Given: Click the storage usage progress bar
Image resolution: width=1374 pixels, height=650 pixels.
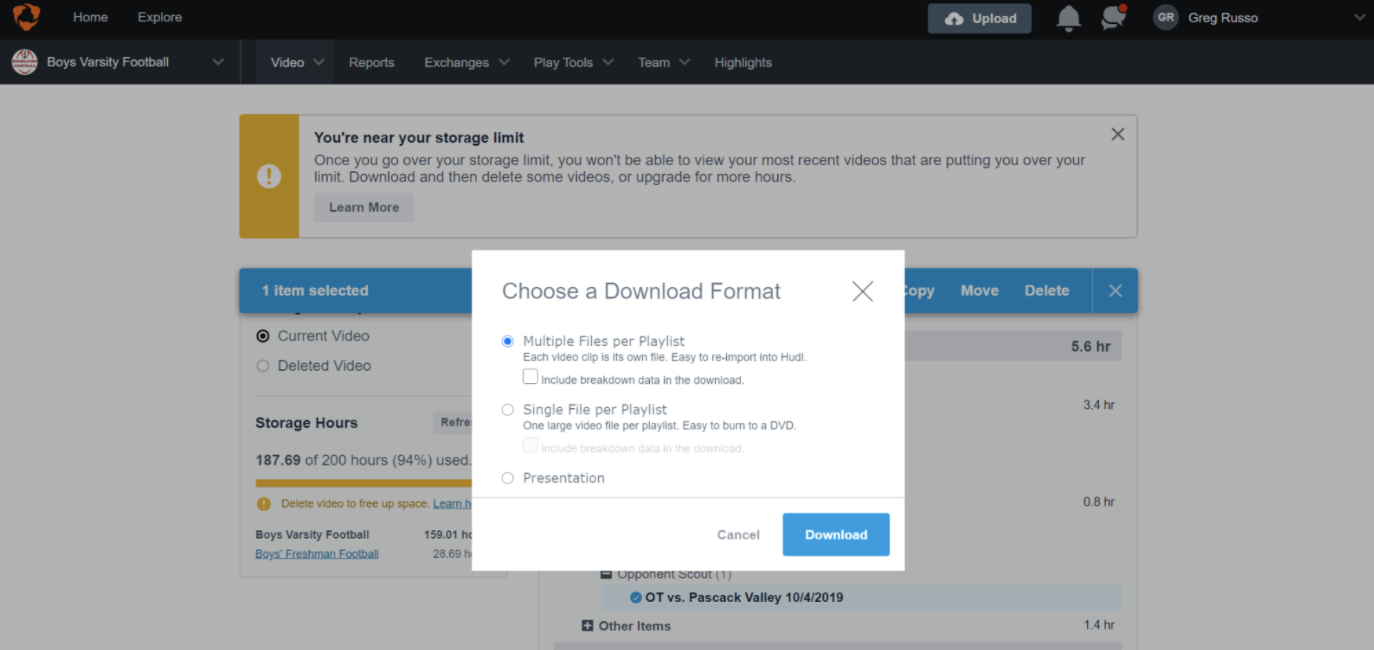Looking at the screenshot, I should pyautogui.click(x=362, y=483).
